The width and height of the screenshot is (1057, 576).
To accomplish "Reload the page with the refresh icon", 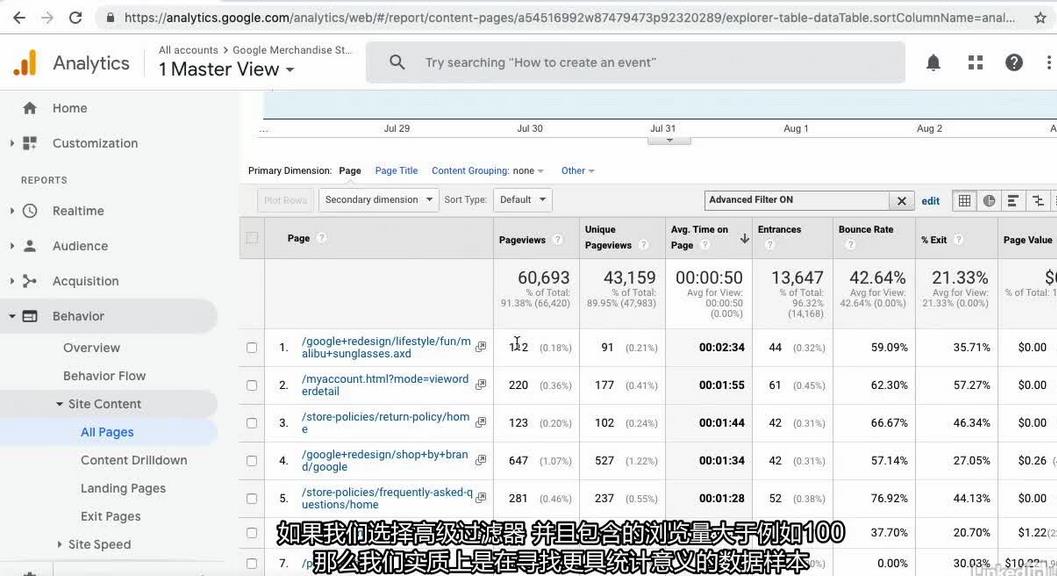I will (x=76, y=18).
